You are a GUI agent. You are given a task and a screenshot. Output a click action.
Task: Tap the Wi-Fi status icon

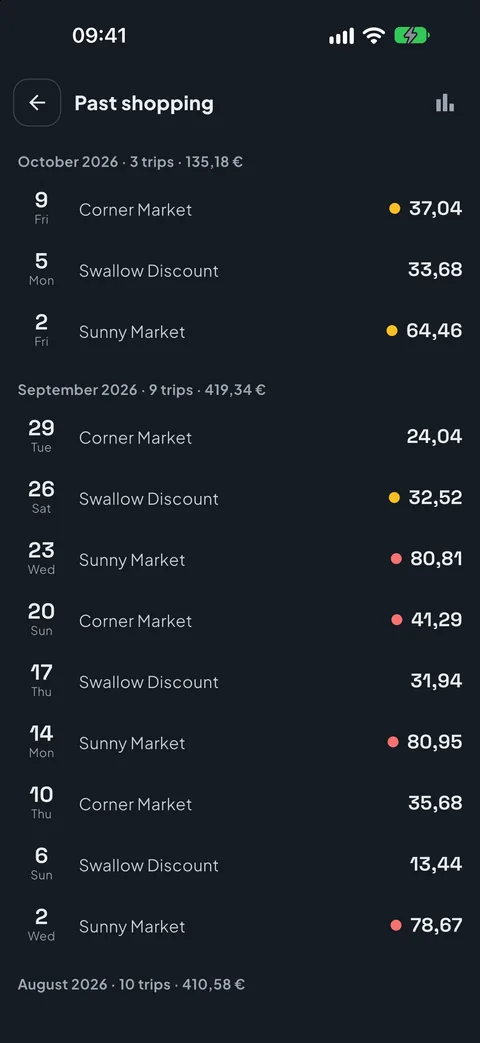[374, 35]
